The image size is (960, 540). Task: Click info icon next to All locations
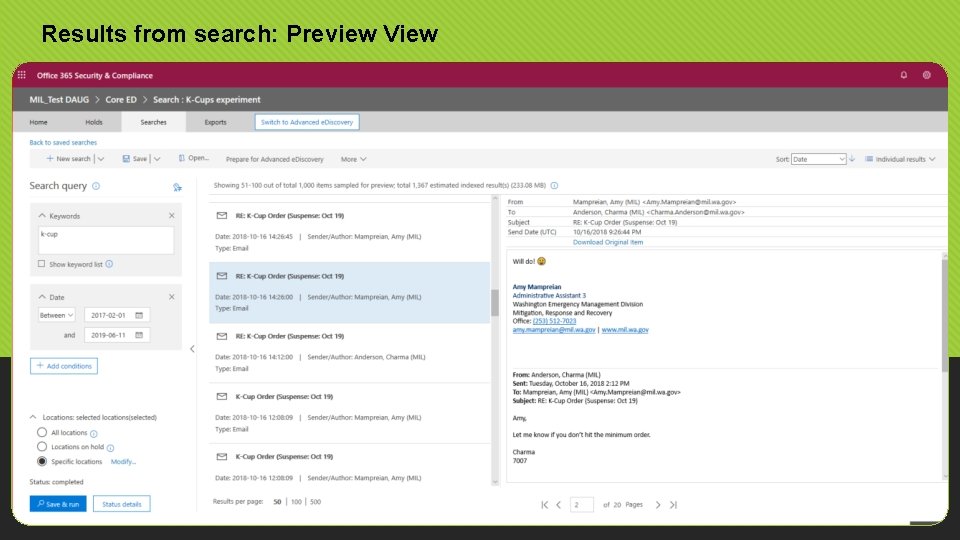click(94, 433)
